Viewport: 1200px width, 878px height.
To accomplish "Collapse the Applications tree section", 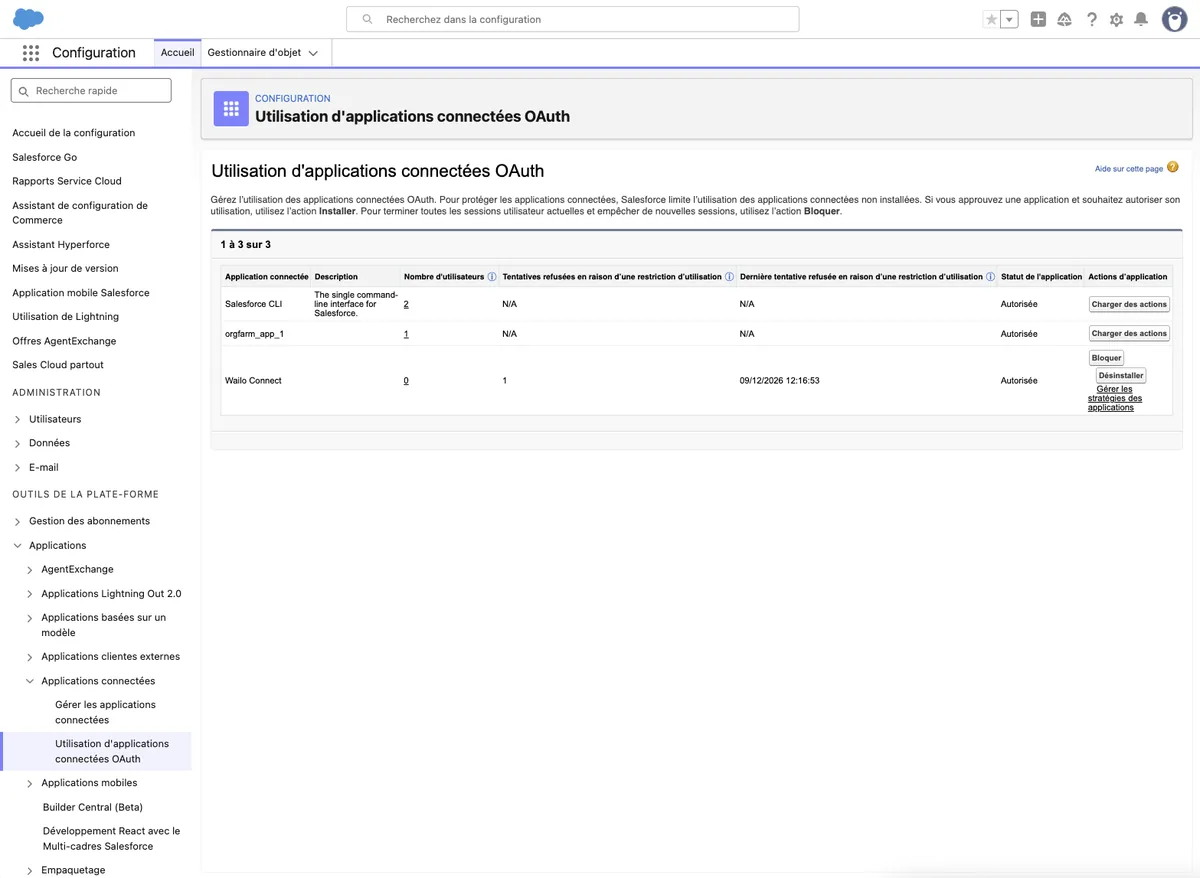I will coord(17,546).
